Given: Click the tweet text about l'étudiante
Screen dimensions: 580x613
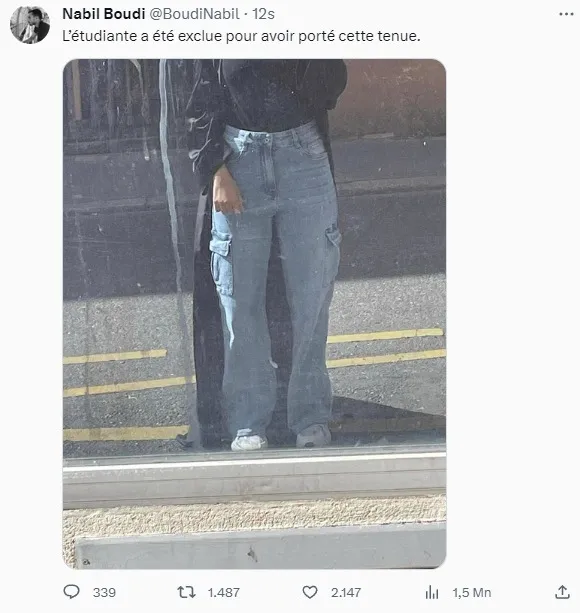Looking at the screenshot, I should coord(241,36).
